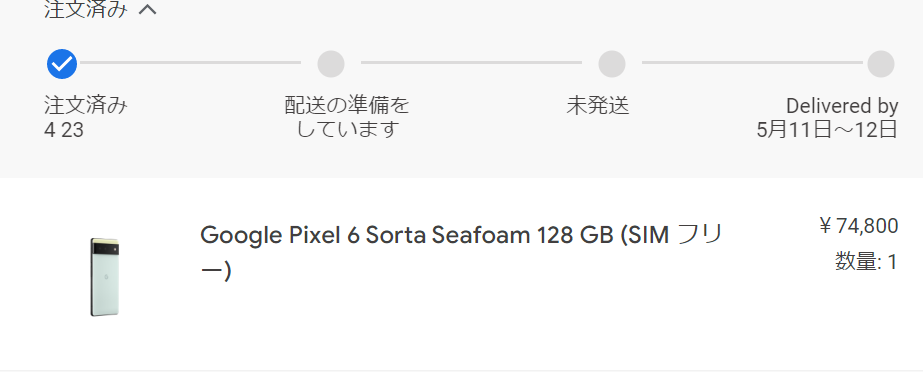Click progress line between 未発送 and Delivered circles

pos(752,62)
